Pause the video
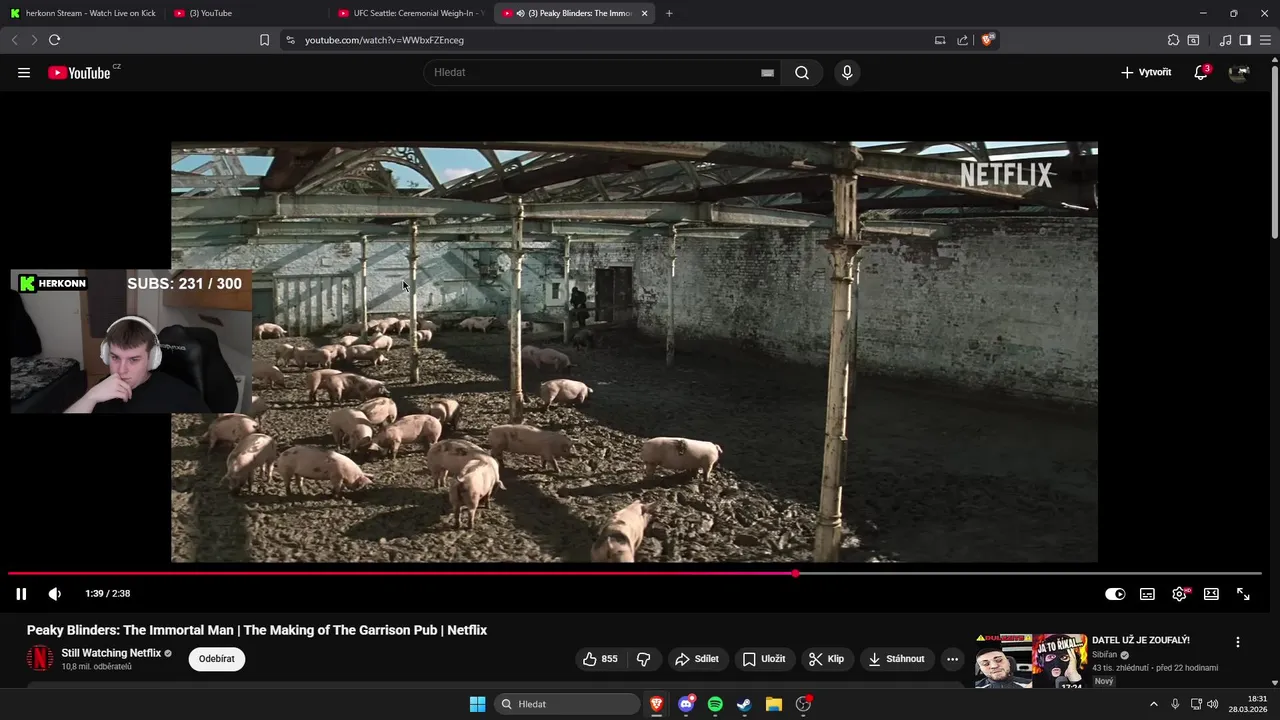Screen dimensions: 1280x720 tap(21, 594)
